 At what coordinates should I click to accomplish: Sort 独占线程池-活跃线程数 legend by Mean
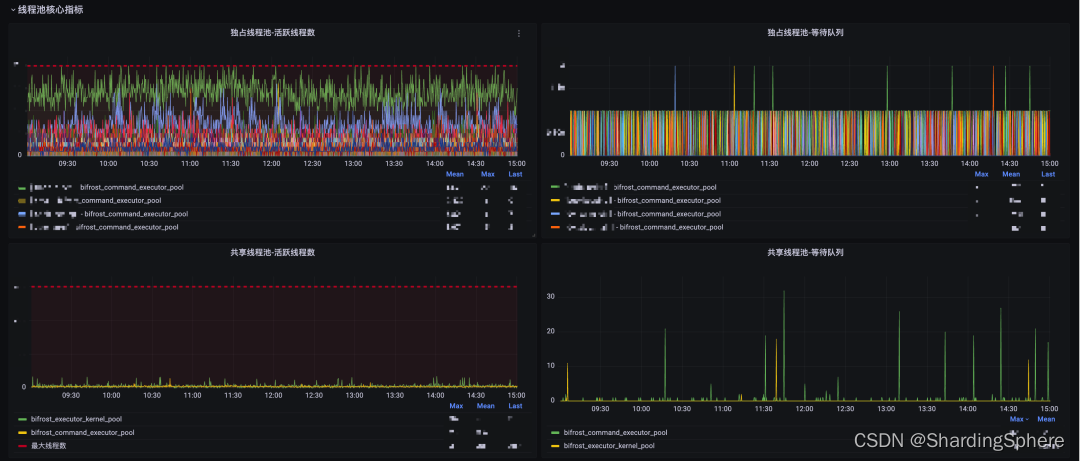pyautogui.click(x=455, y=174)
